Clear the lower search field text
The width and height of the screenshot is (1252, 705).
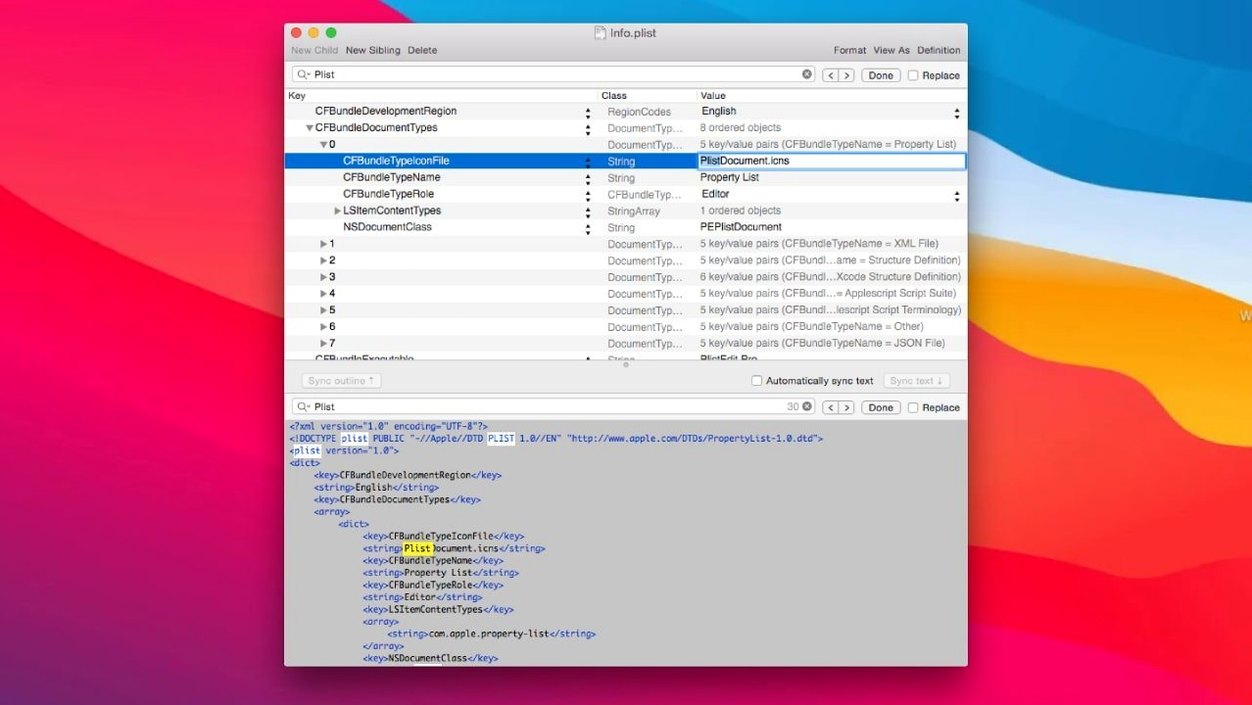807,406
